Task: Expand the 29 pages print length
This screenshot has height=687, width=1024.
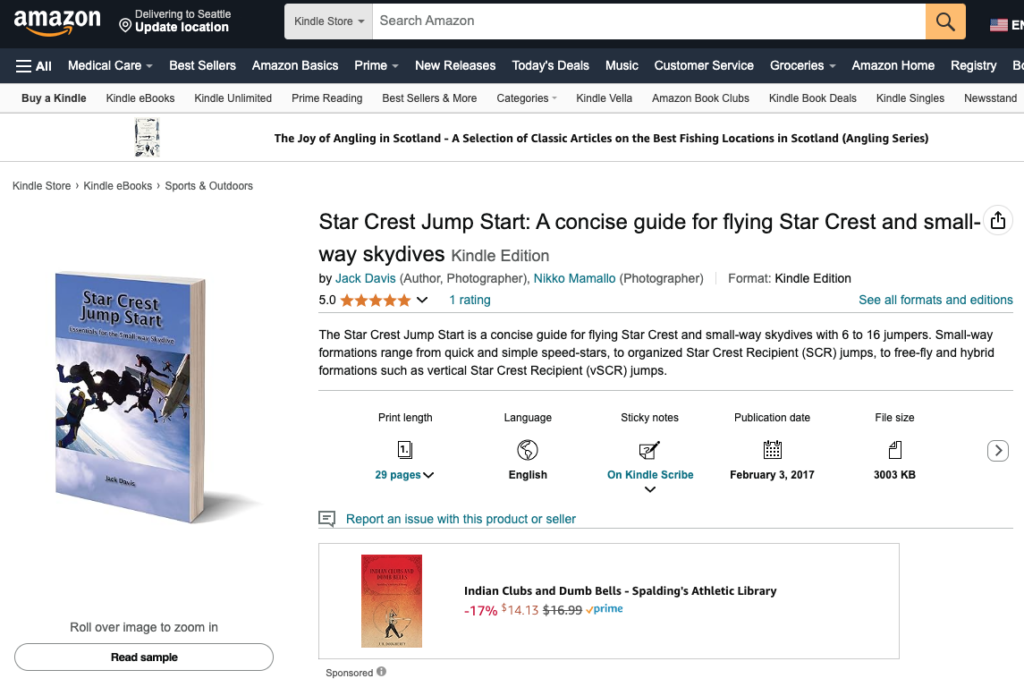Action: 404,475
